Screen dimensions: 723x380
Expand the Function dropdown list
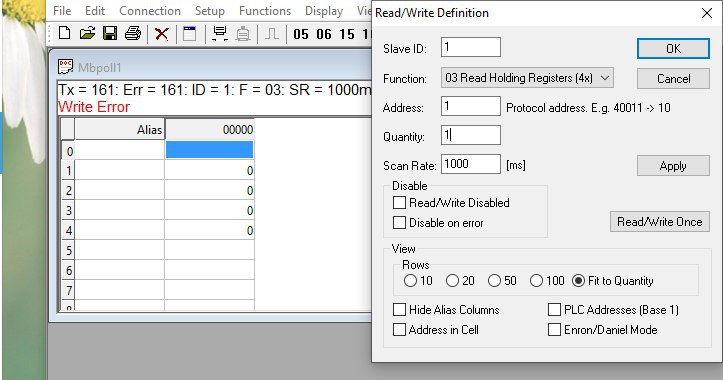605,78
